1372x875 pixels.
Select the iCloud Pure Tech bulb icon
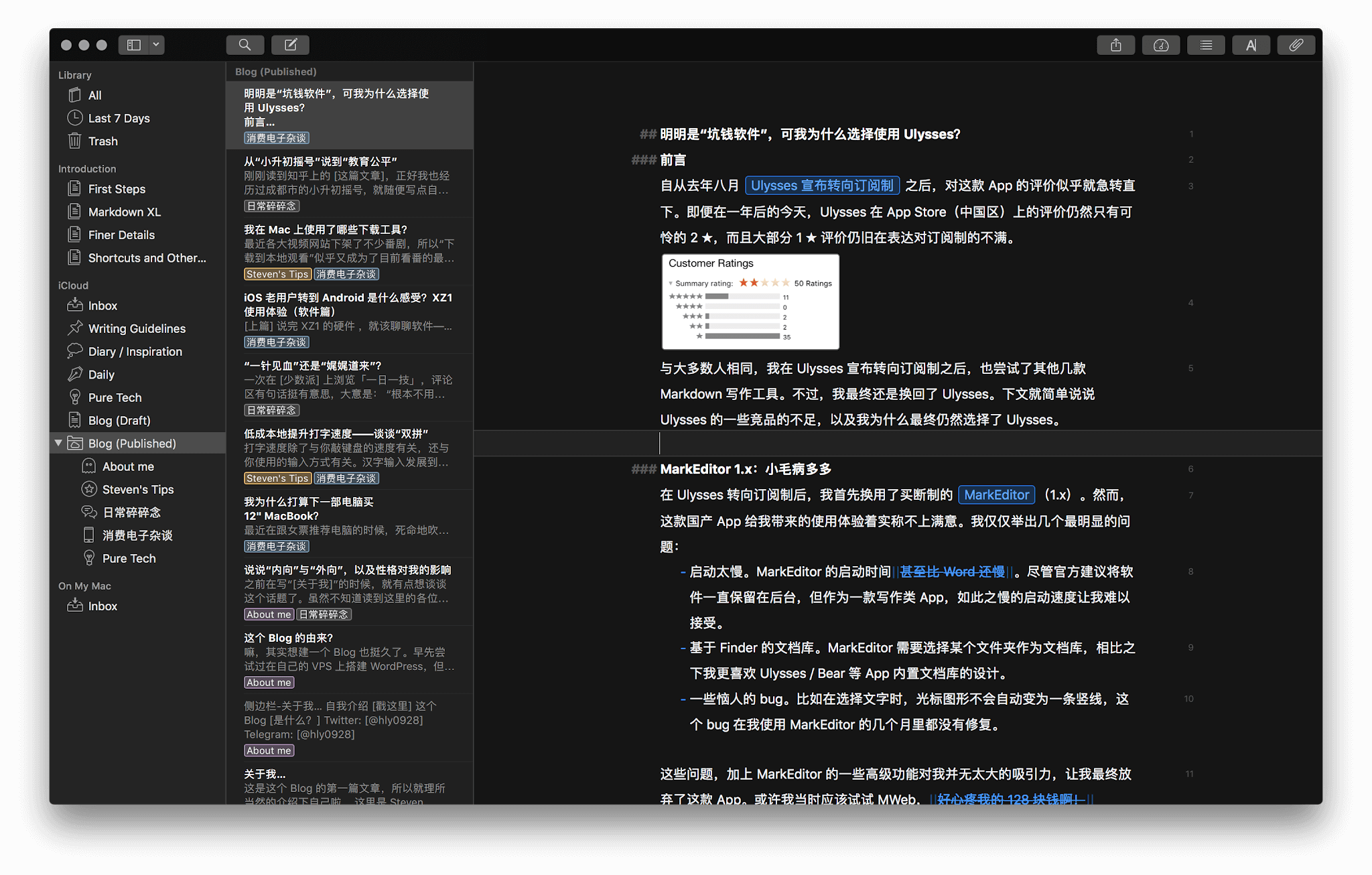coord(74,397)
